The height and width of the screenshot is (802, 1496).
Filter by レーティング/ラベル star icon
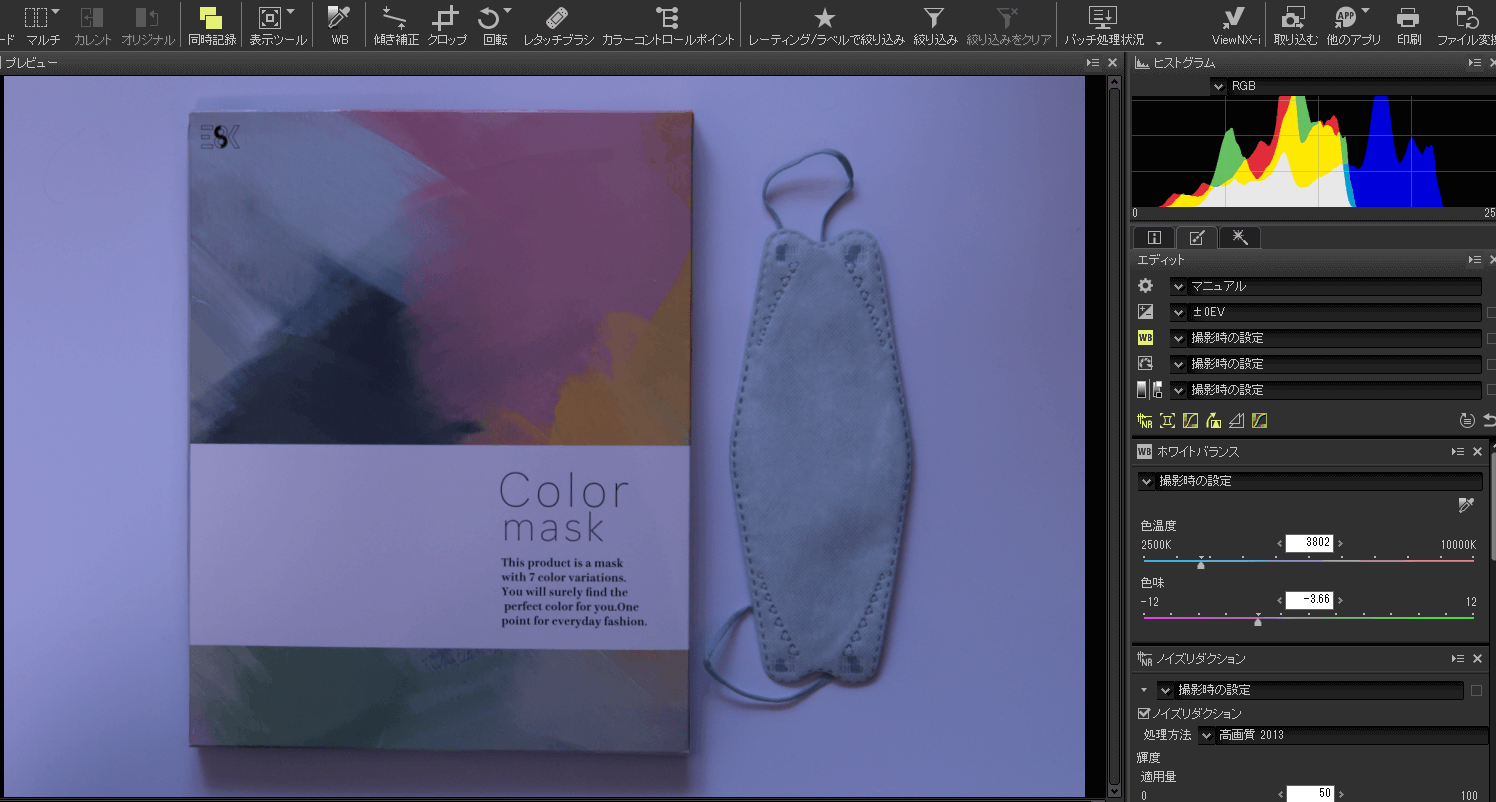pos(825,18)
